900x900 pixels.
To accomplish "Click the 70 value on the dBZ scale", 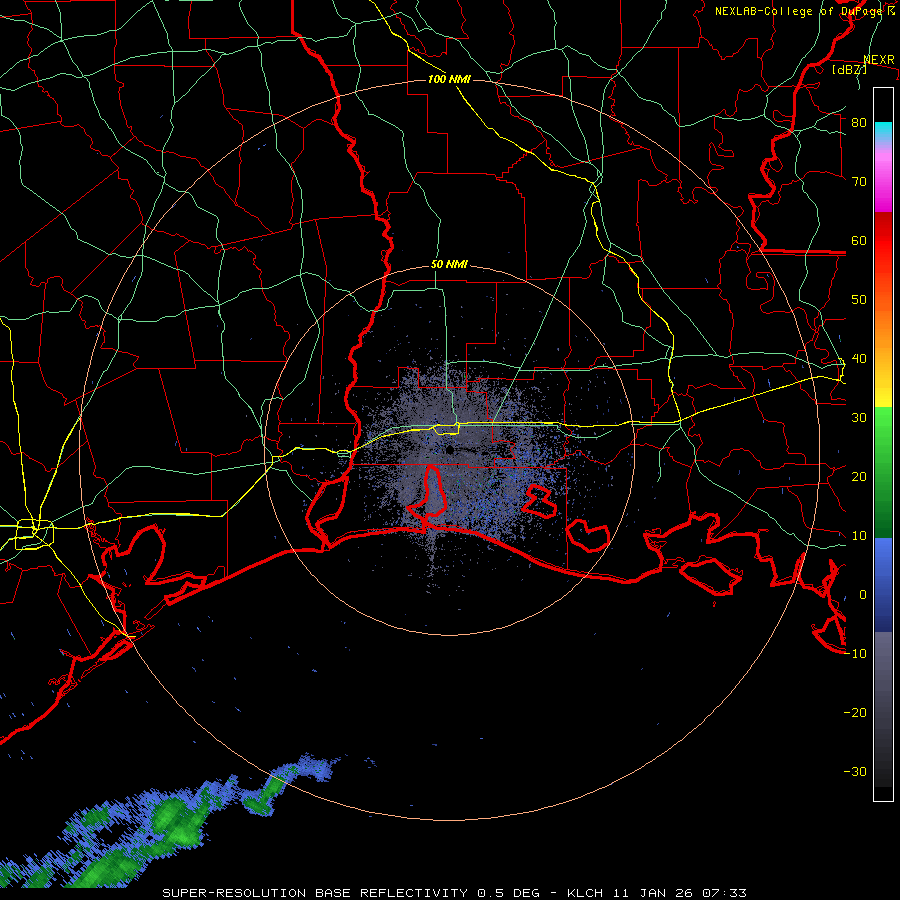I will coord(859,181).
